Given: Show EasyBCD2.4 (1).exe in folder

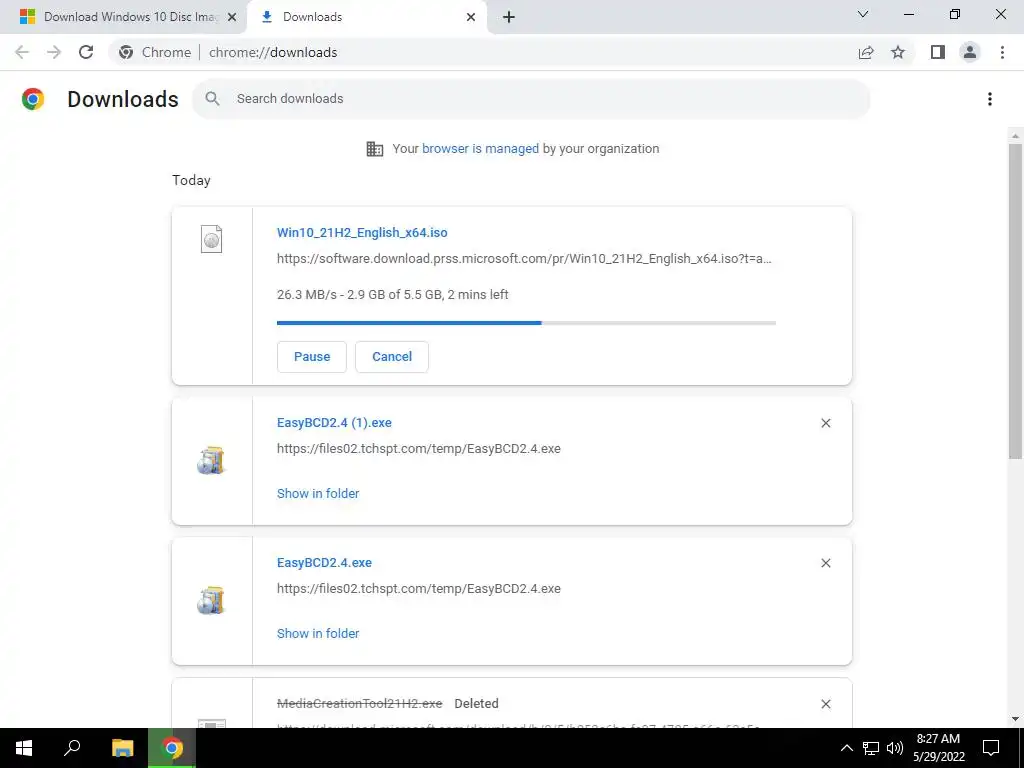Looking at the screenshot, I should click(x=318, y=494).
